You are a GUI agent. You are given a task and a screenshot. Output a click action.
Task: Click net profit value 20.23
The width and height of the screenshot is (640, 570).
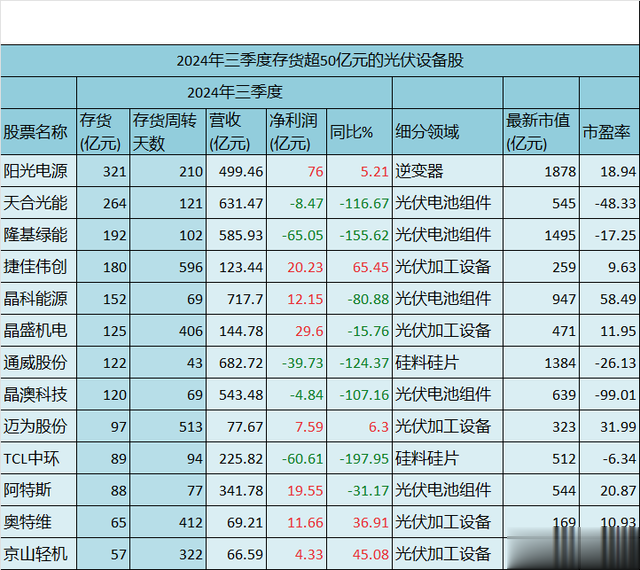click(x=305, y=267)
